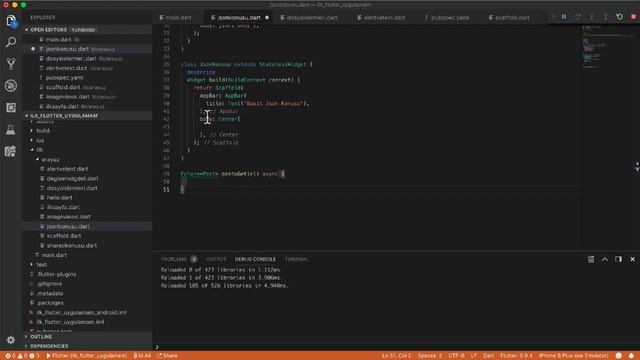This screenshot has width=640, height=360.
Task: Open the Extensions view icon
Action: pos(11,107)
